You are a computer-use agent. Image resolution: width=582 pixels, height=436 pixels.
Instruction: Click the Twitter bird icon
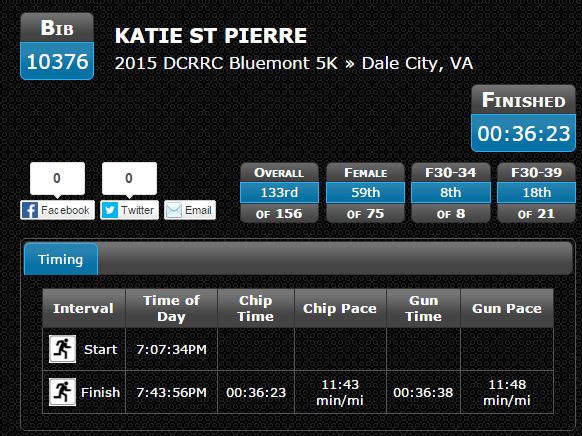(110, 210)
